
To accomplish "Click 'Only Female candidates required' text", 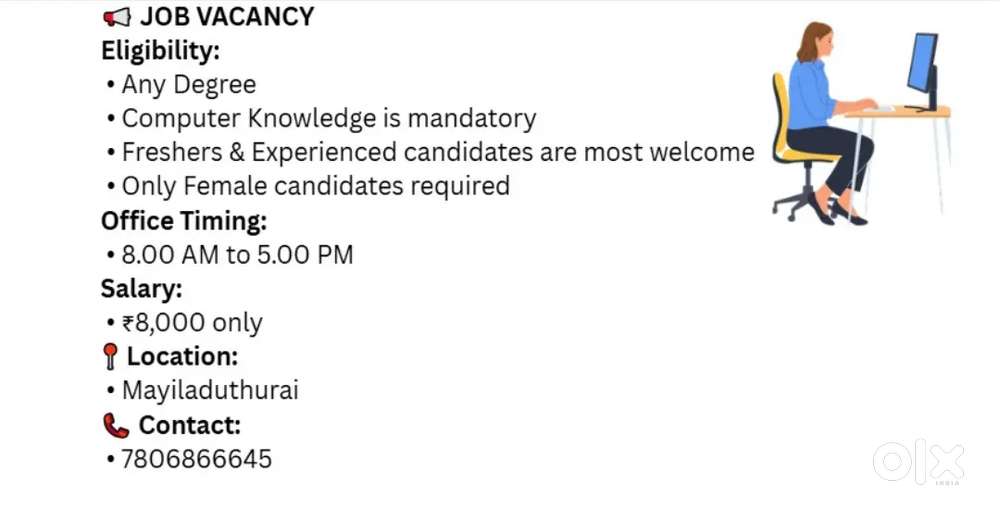I will (x=315, y=186).
